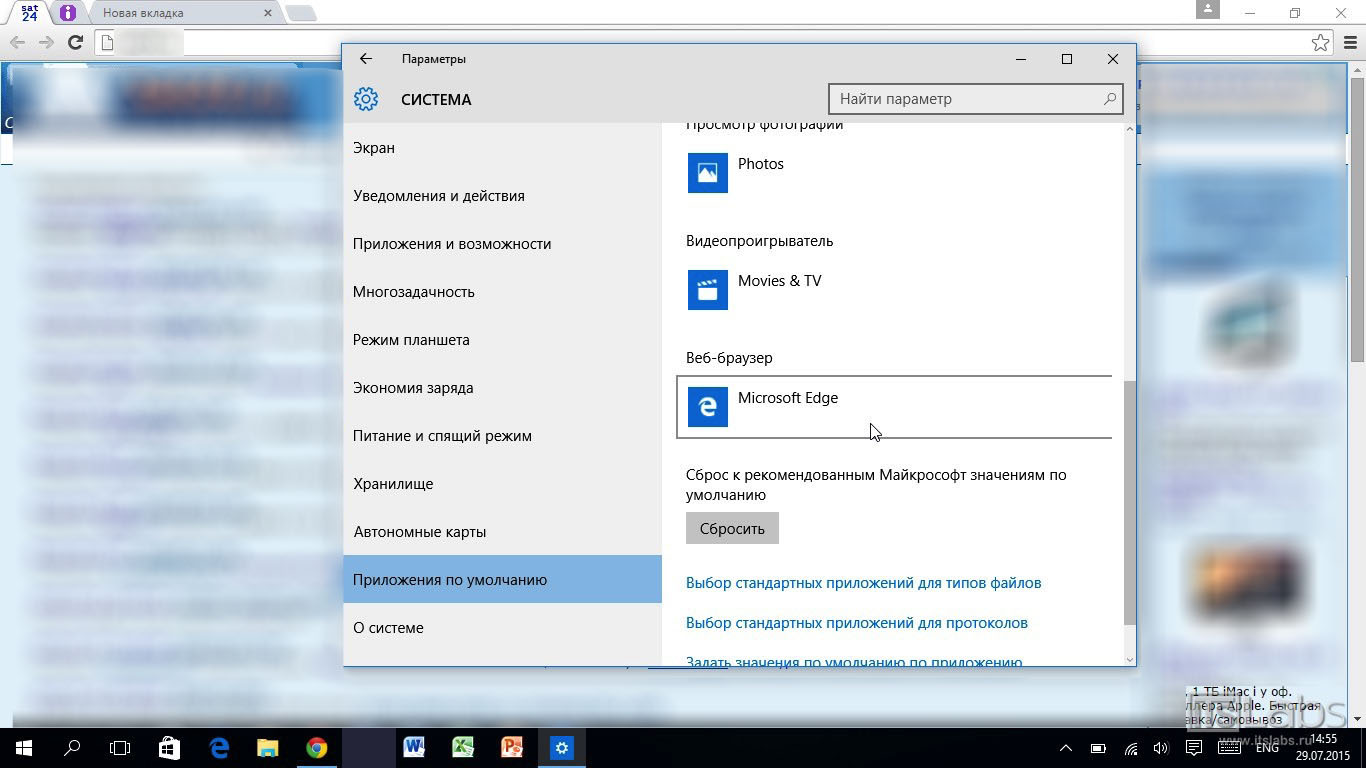This screenshot has height=768, width=1366.
Task: Launch Microsoft Edge from the taskbar
Action: pos(219,748)
